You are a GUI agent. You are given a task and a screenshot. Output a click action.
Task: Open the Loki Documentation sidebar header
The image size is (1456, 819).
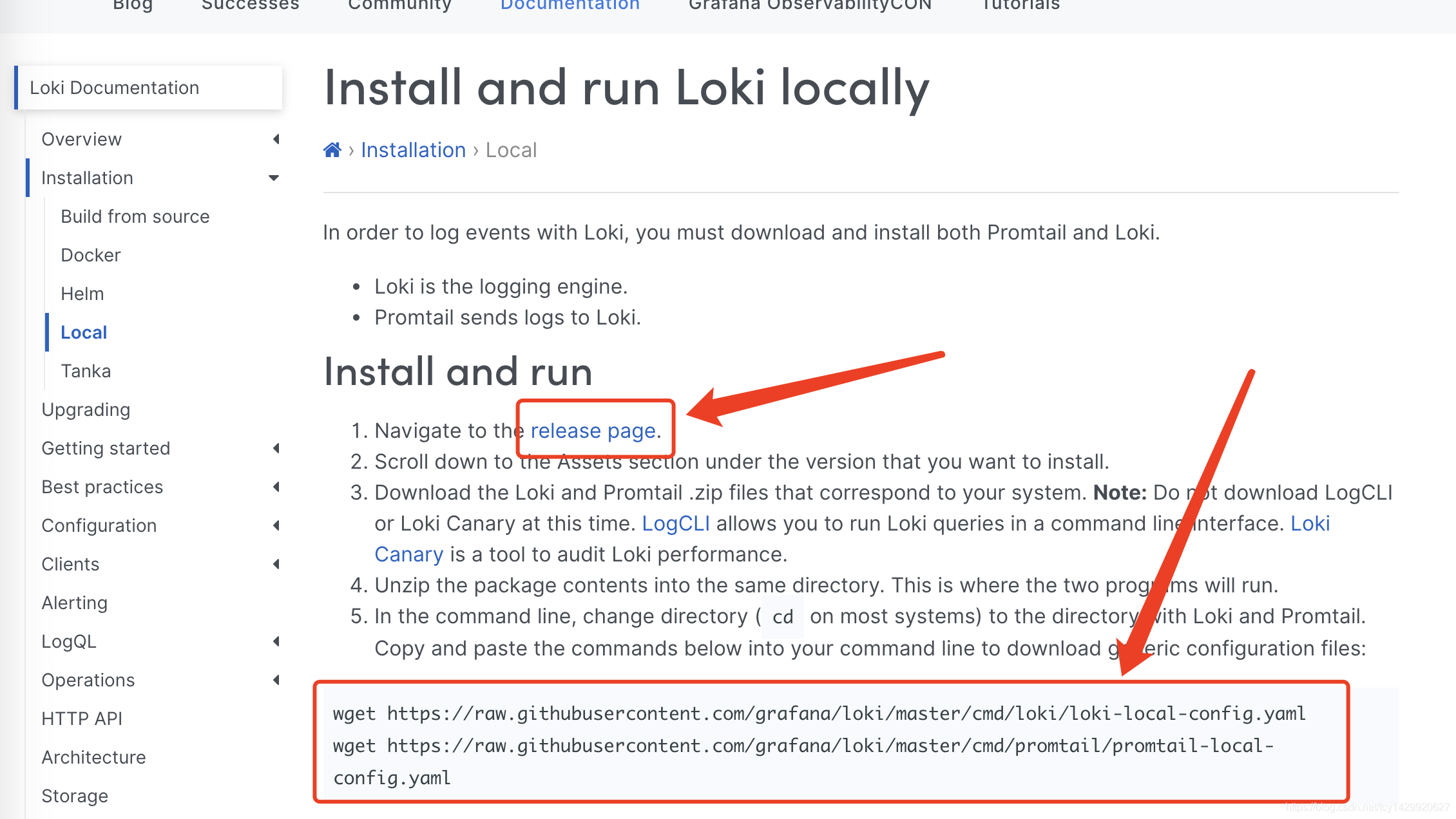click(x=115, y=88)
